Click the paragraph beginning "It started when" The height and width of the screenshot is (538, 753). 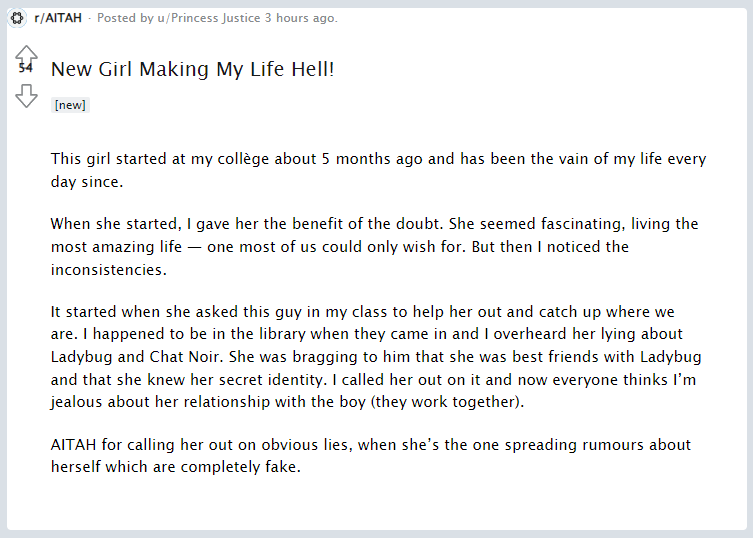point(378,358)
